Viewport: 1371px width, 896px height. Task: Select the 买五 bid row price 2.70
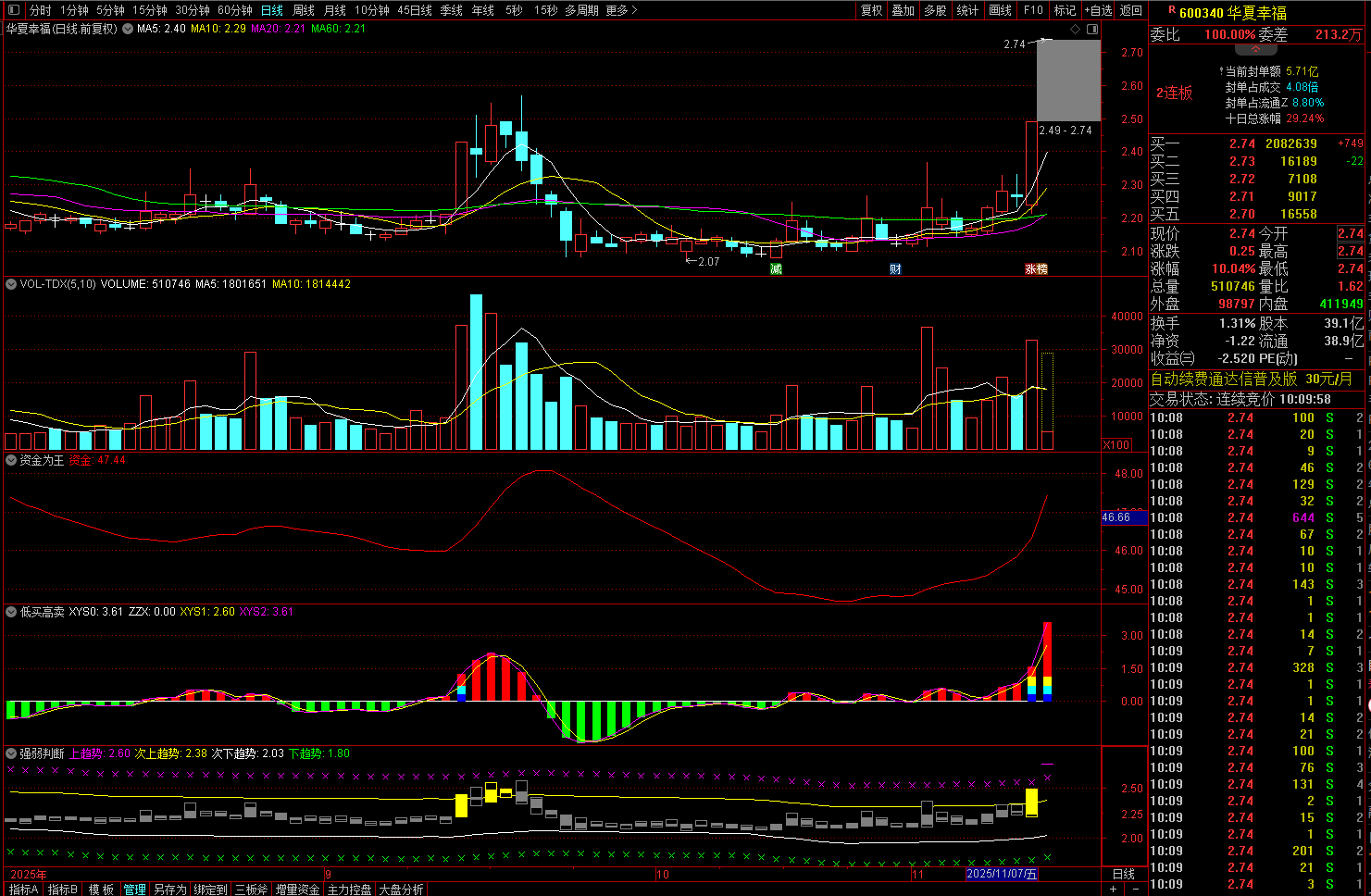[1242, 214]
